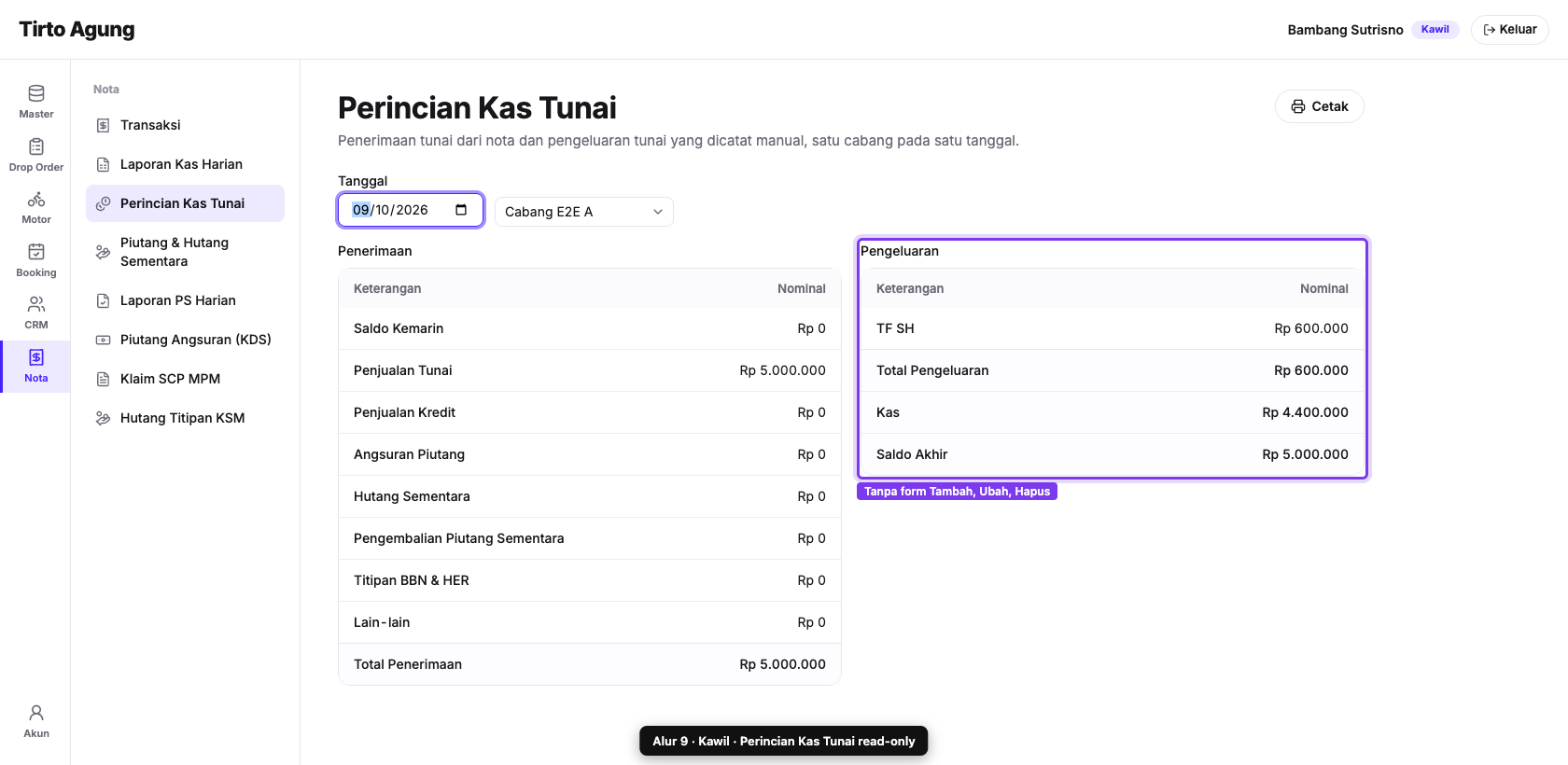Open Piutang Angsuran (KDS)

(x=185, y=340)
